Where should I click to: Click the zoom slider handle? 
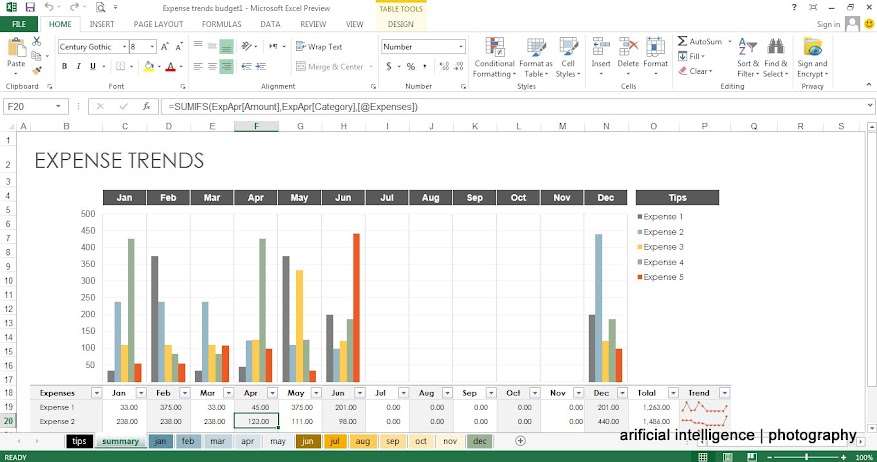click(x=807, y=457)
